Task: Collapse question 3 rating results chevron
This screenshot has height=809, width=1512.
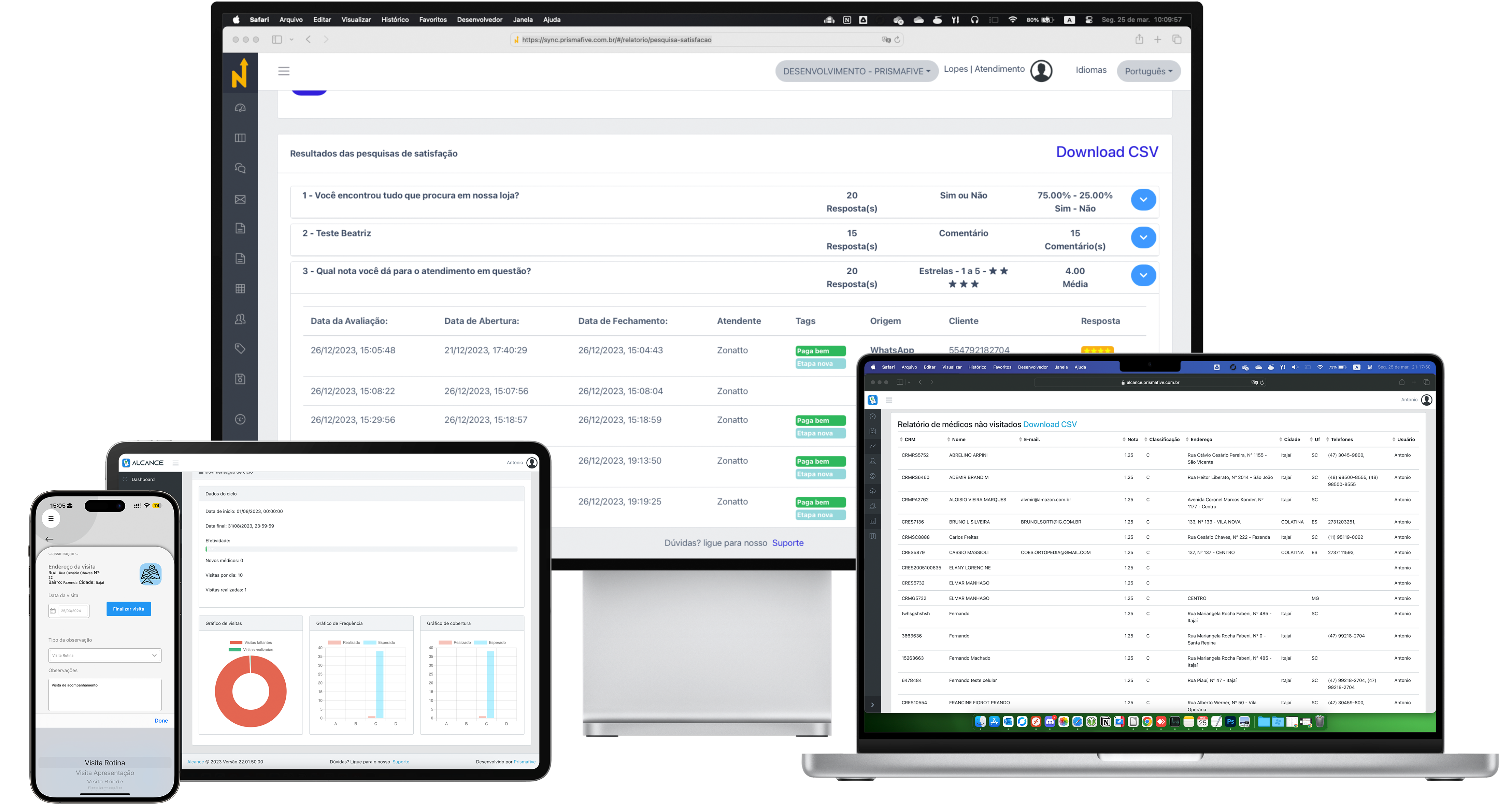Action: [x=1143, y=275]
